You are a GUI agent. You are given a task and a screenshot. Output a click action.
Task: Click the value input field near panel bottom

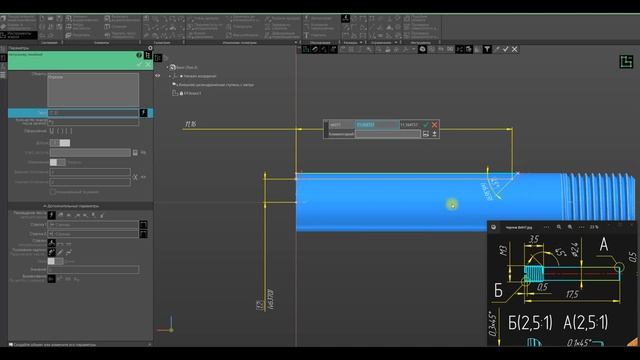(93, 269)
